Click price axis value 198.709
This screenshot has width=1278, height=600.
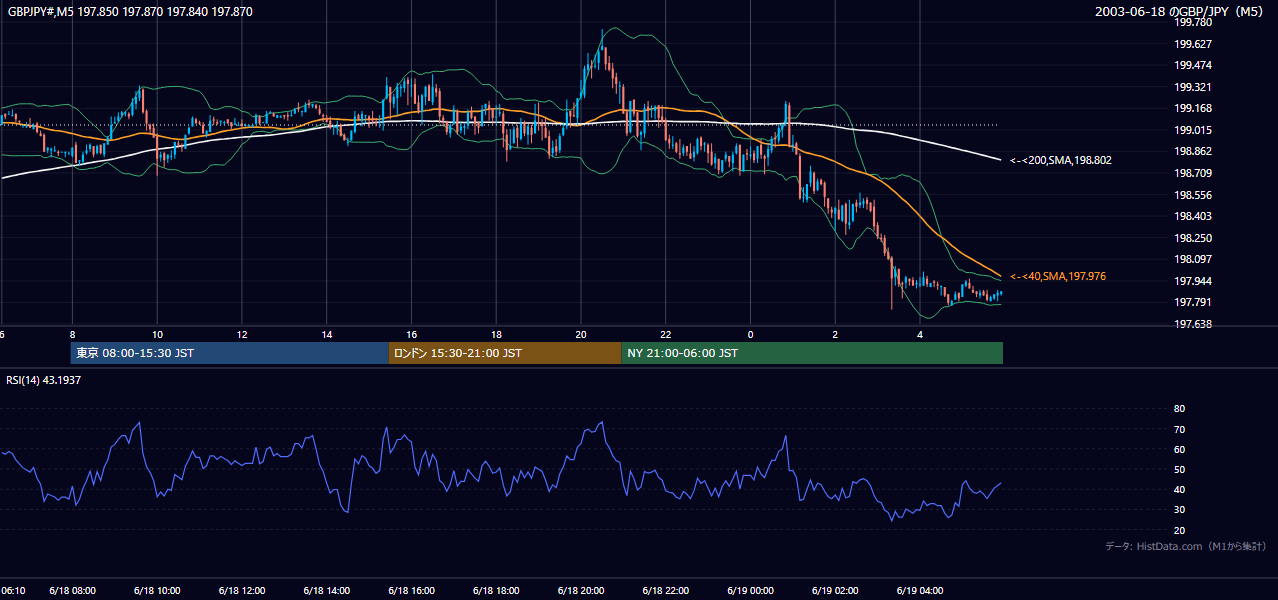(x=1193, y=173)
